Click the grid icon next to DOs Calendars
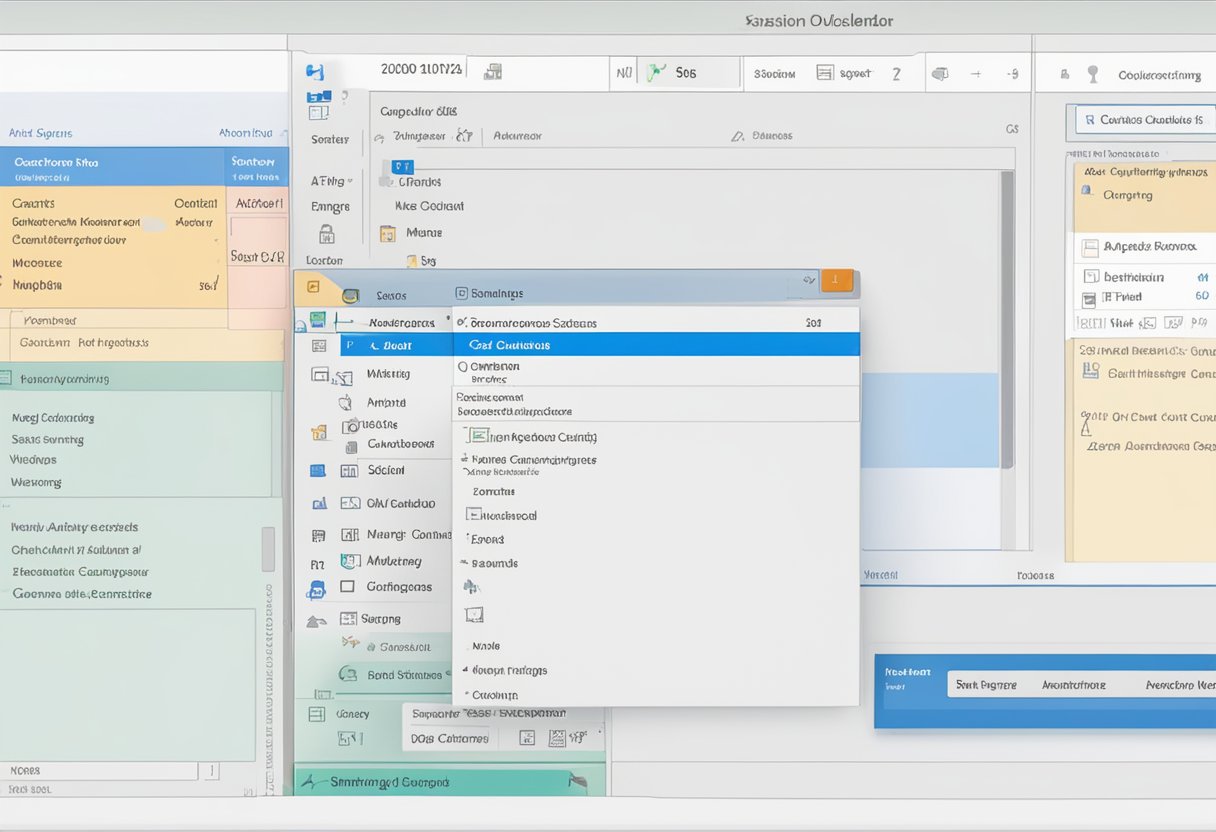This screenshot has width=1216, height=832. 527,736
